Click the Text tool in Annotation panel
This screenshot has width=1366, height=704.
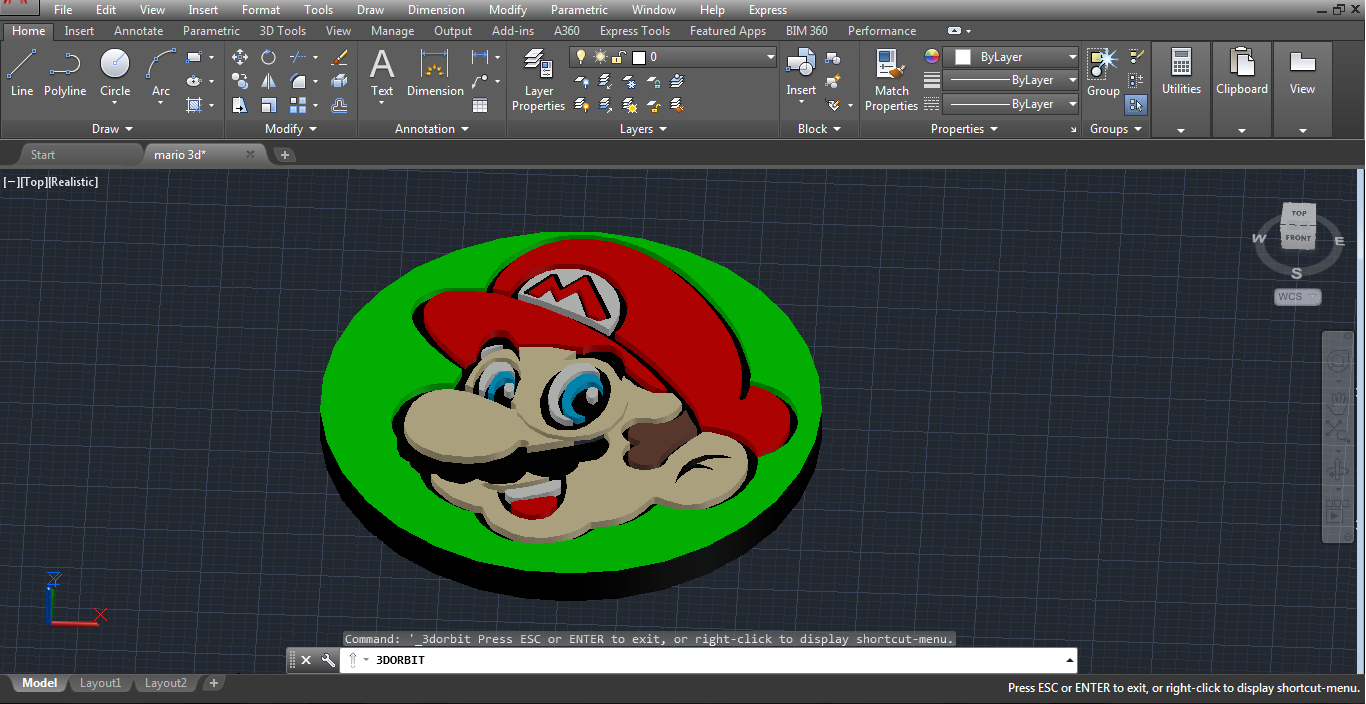[x=381, y=68]
